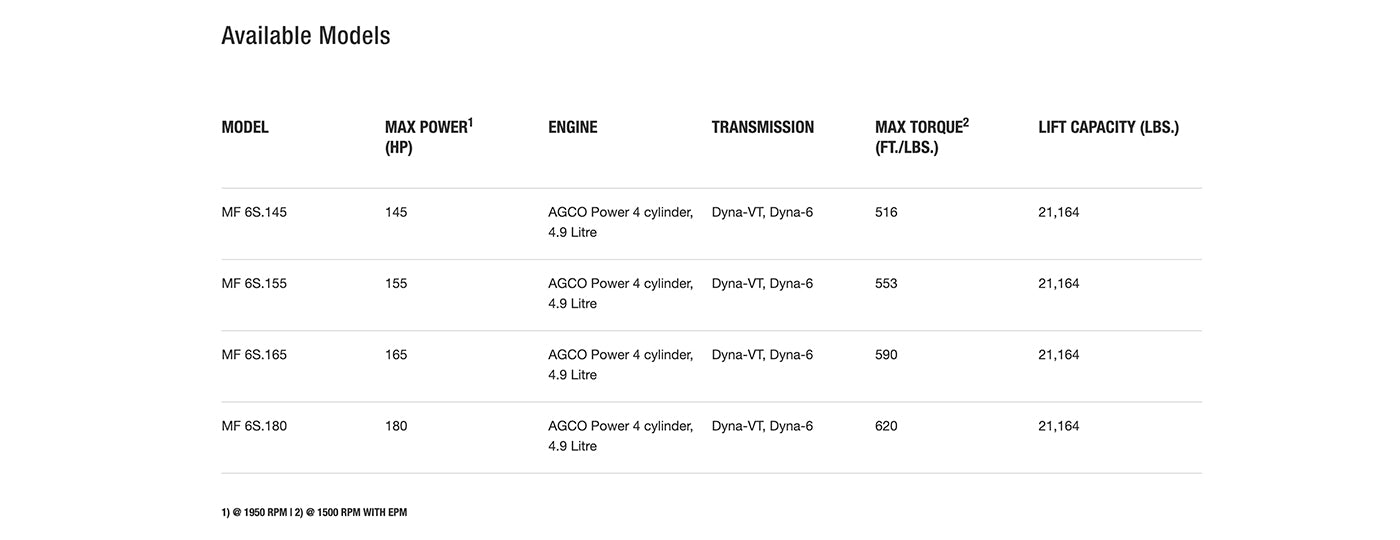Select the MF 6S.180 model name
The height and width of the screenshot is (540, 1400).
pos(254,426)
